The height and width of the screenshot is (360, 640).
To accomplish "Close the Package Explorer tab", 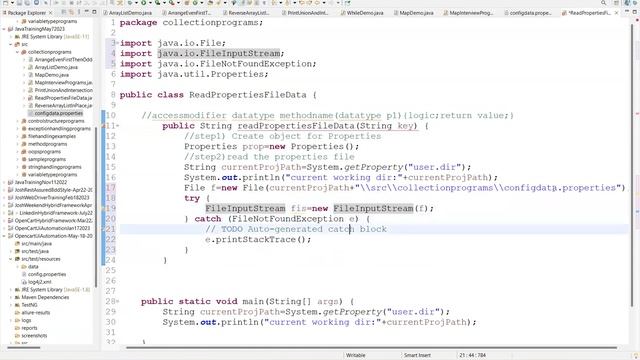I will tap(51, 13).
